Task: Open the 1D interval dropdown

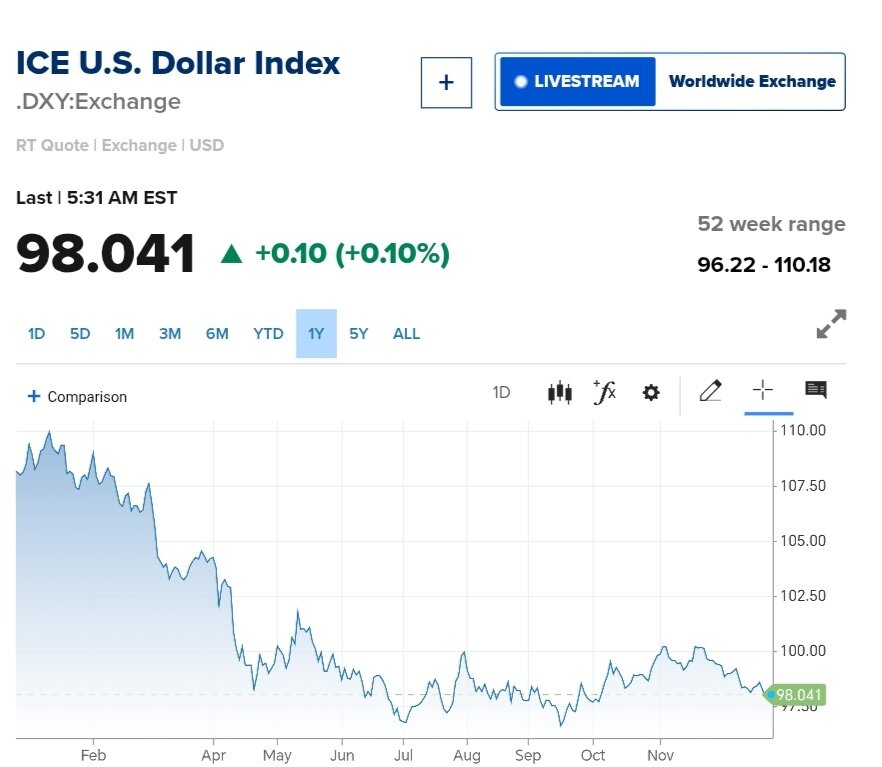Action: point(501,393)
